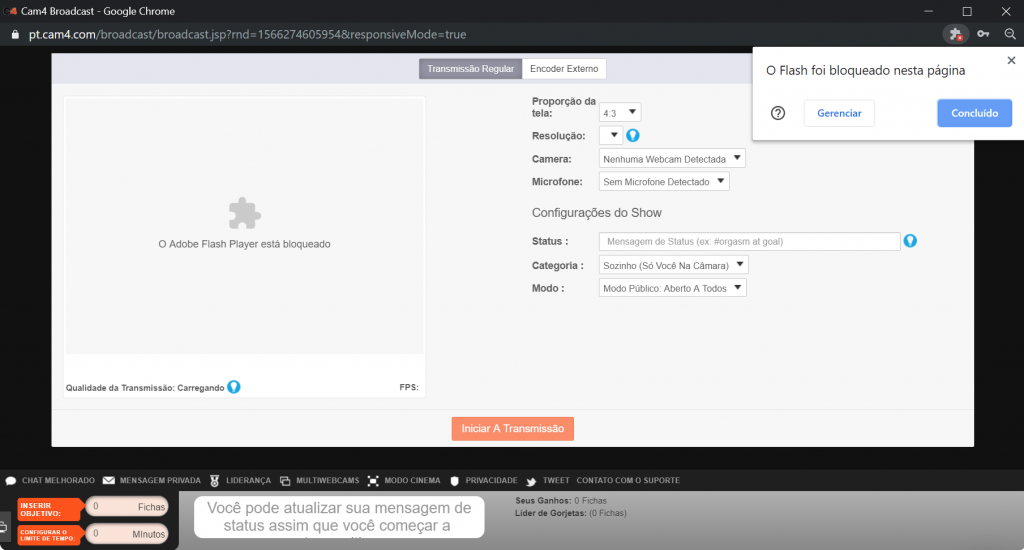Viewport: 1024px width, 550px height.
Task: Click the blocked Flash puzzle piece icon
Action: pos(244,214)
